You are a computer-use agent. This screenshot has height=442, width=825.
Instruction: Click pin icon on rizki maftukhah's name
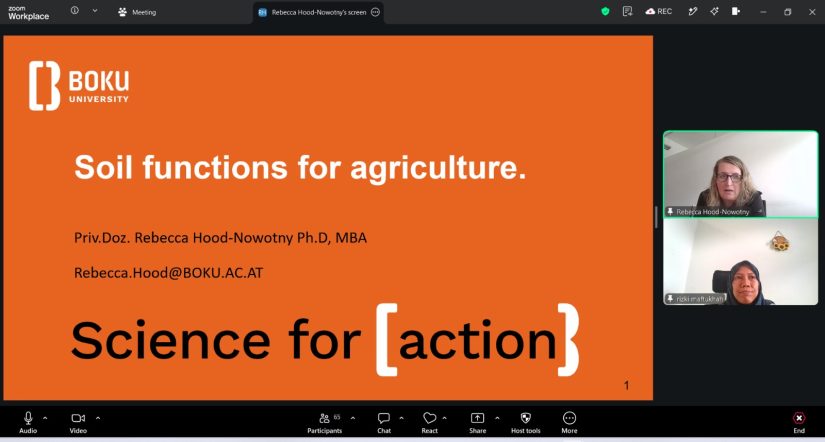coord(670,298)
